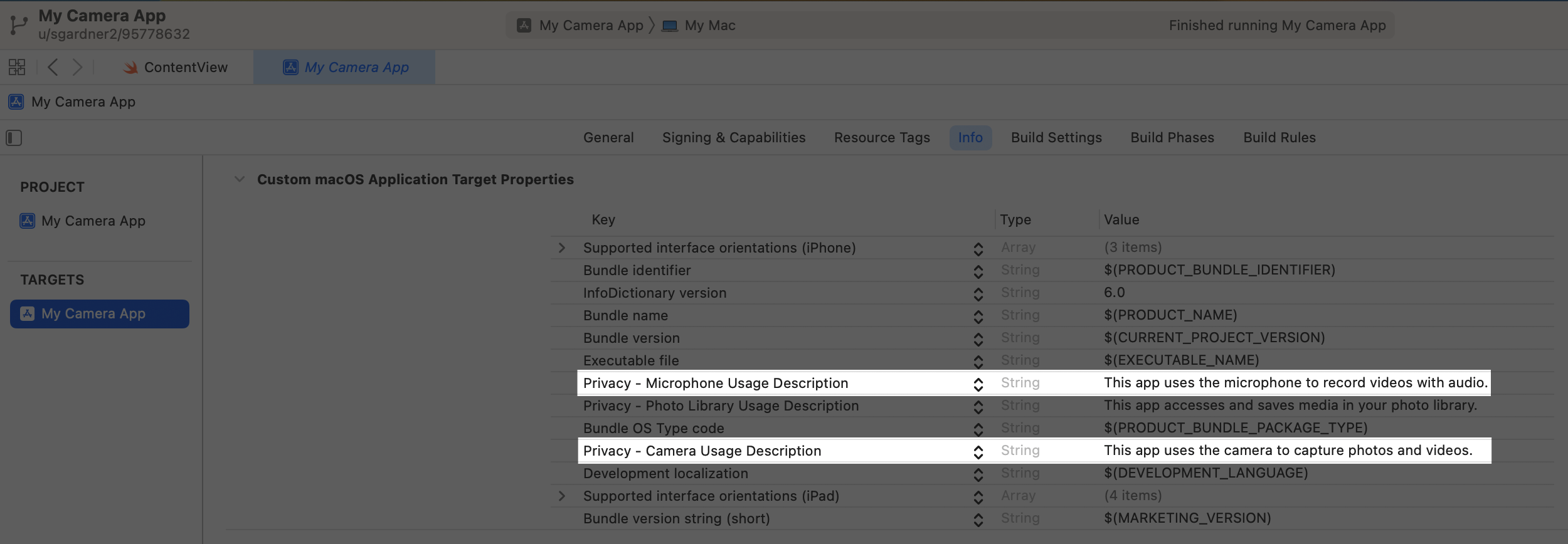Open the Resource Tags tab

click(882, 138)
